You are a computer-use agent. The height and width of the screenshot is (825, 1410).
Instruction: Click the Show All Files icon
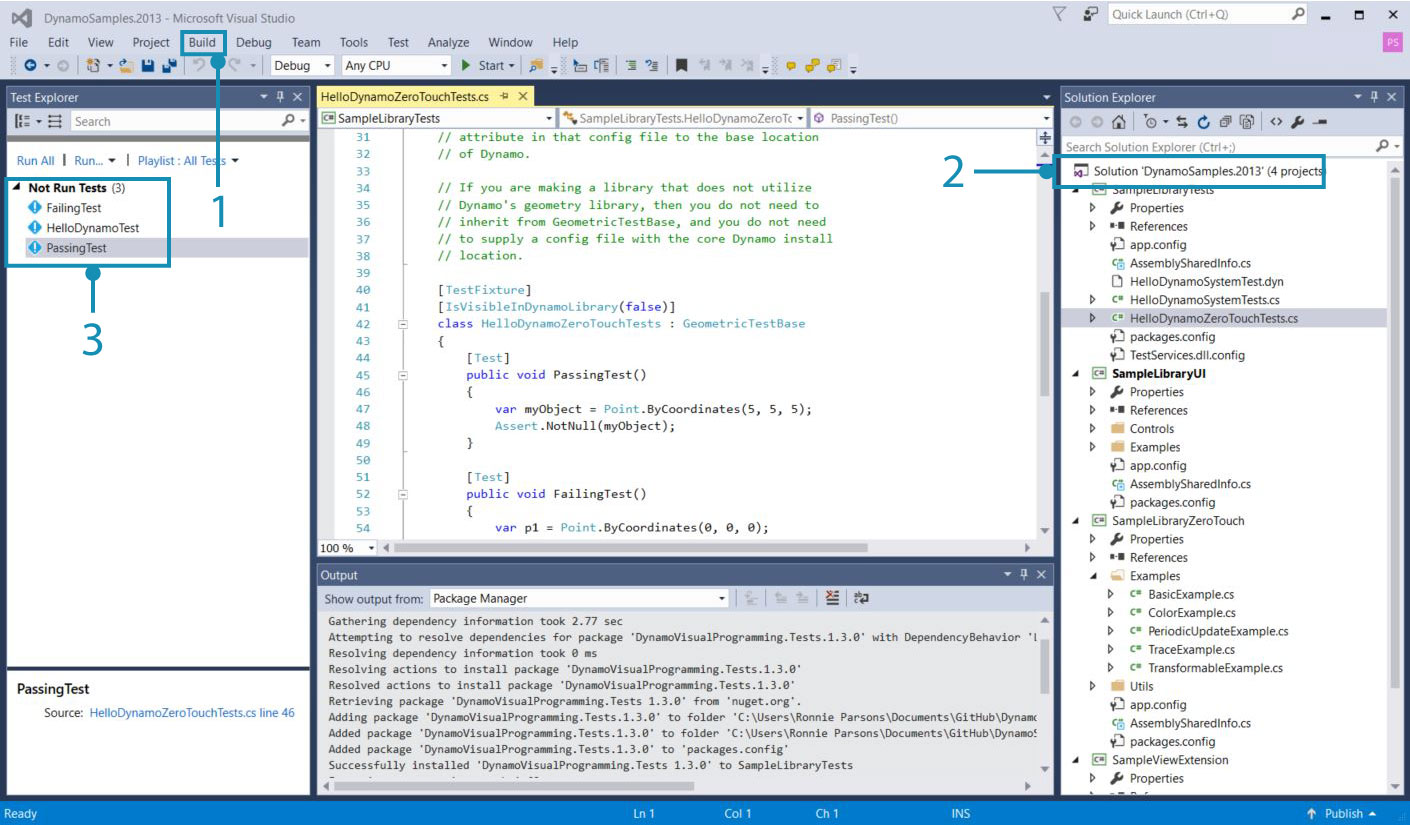(x=1247, y=122)
